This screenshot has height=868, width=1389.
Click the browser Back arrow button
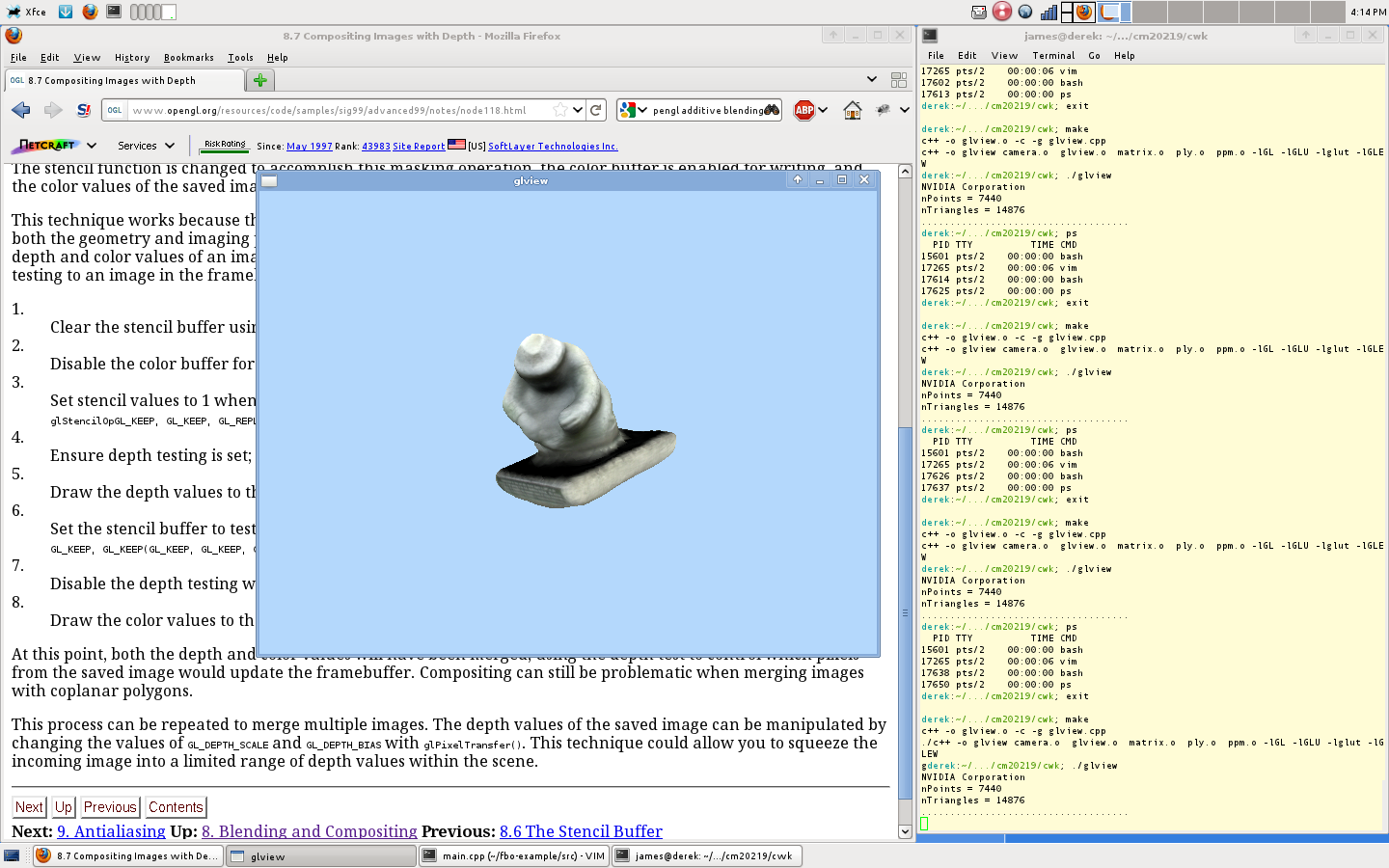coord(21,110)
